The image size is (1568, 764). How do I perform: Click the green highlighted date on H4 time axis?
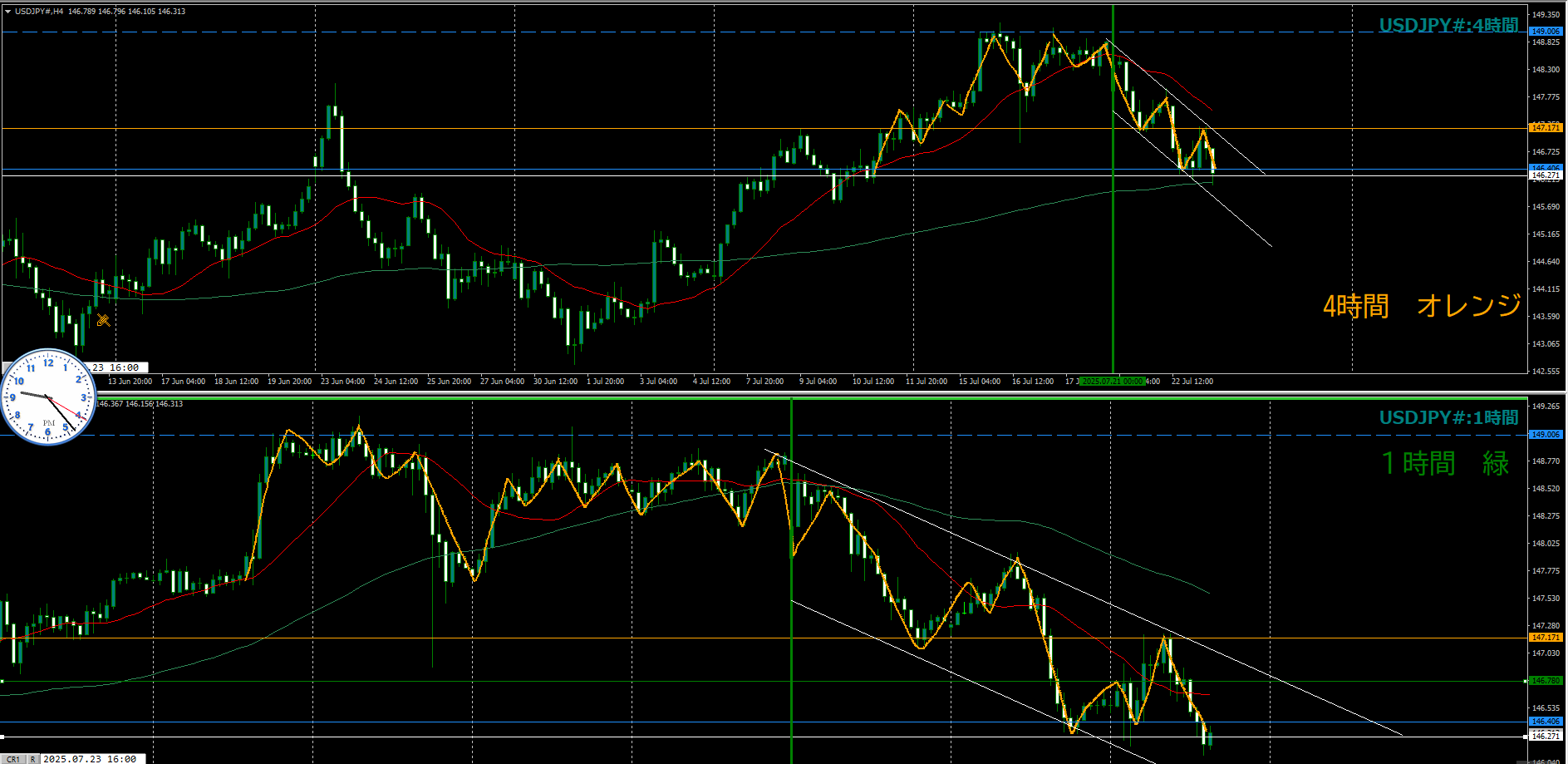tap(1113, 382)
